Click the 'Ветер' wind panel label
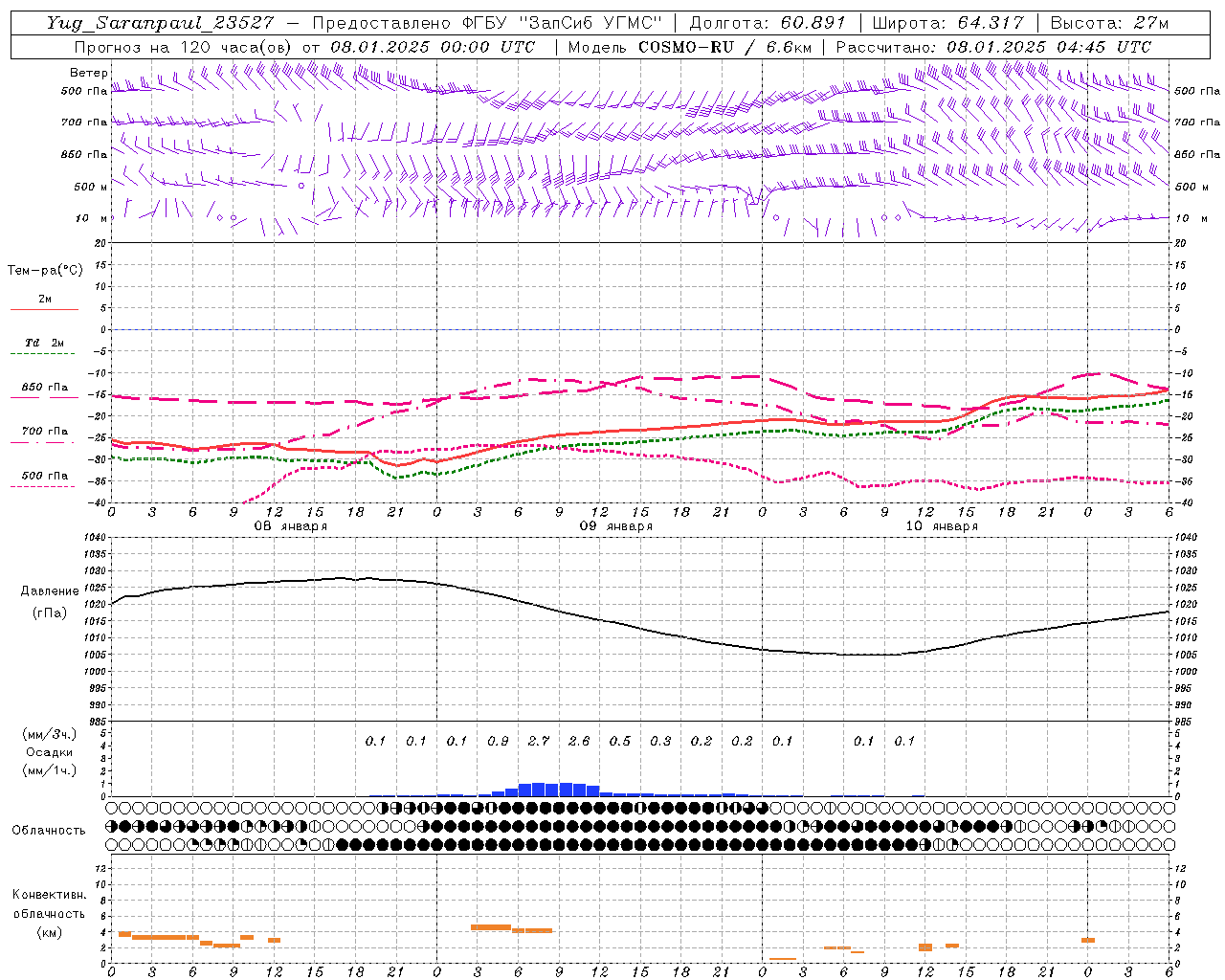Screen dimensions: 1225x980 click(89, 73)
